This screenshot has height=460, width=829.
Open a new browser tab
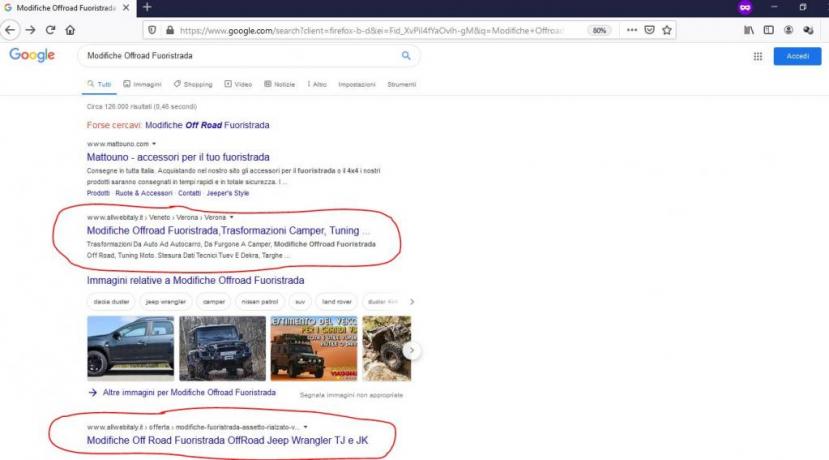click(147, 7)
